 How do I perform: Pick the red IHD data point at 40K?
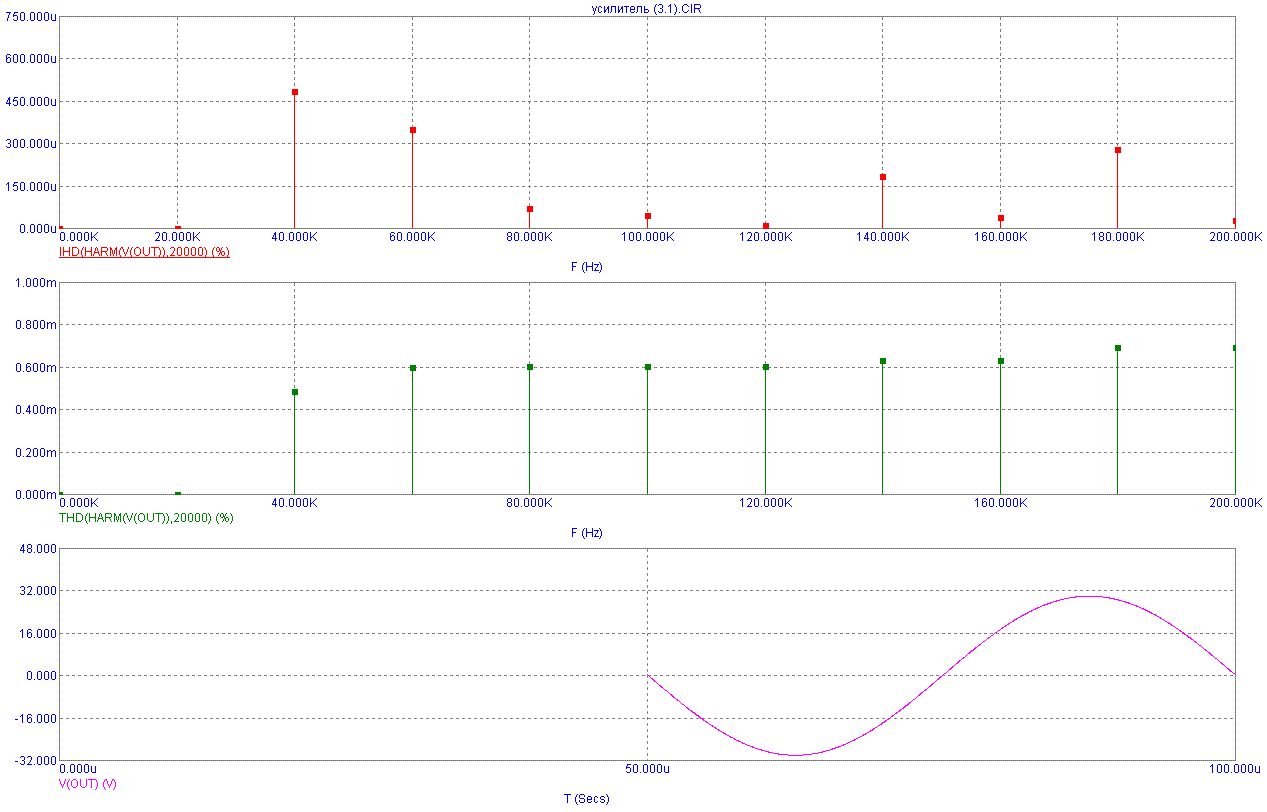tap(295, 92)
